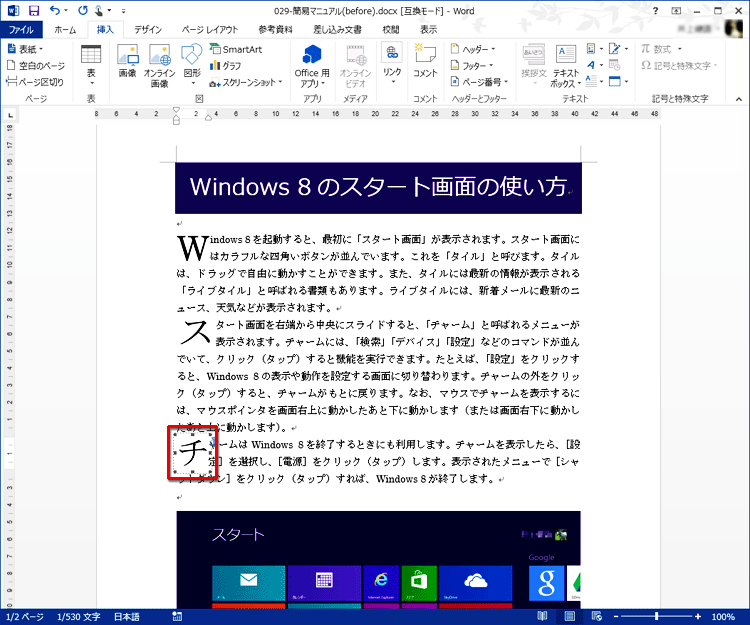Select the チ drop cap frame

pos(193,452)
